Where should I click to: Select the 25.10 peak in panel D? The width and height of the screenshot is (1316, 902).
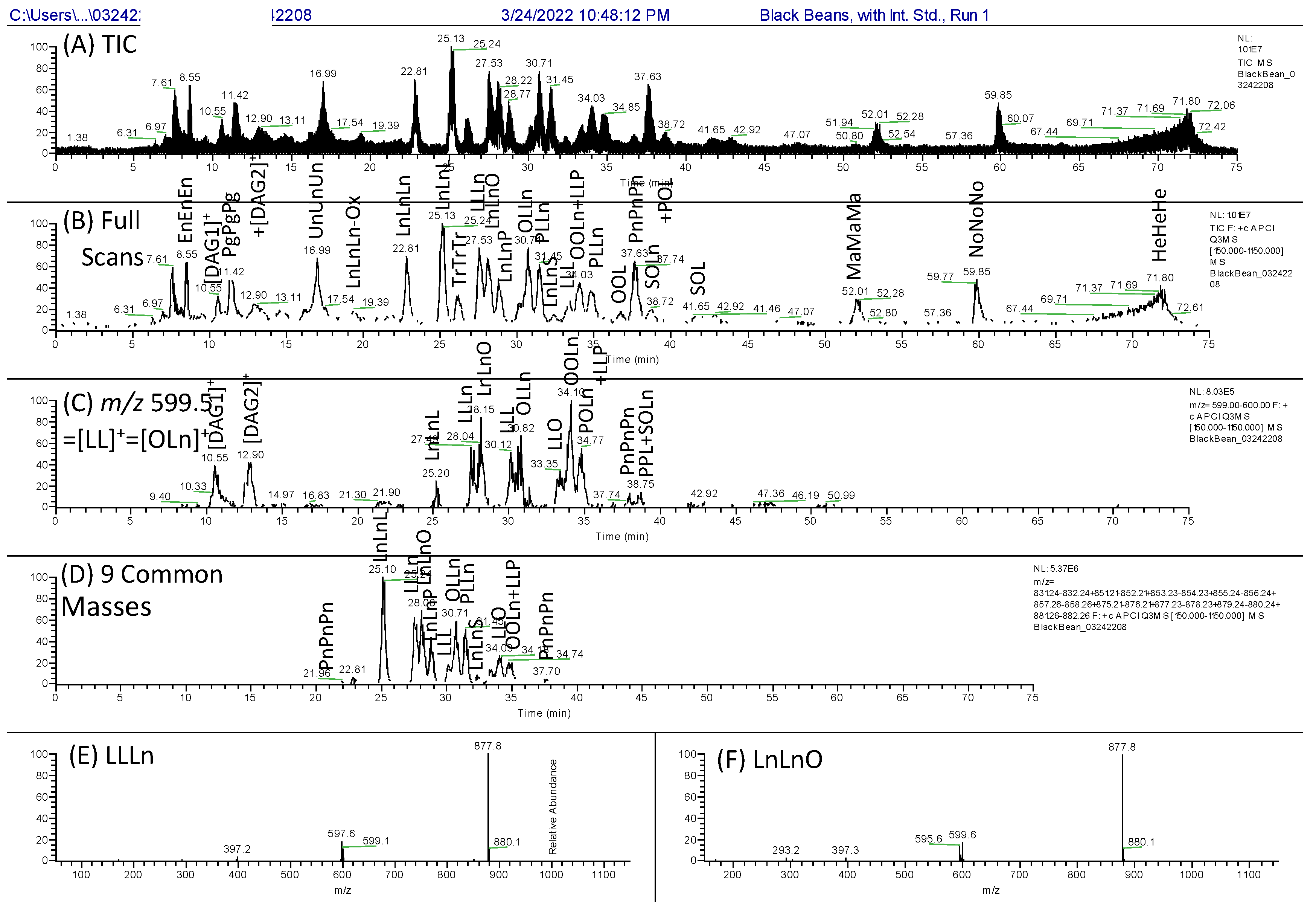(382, 569)
